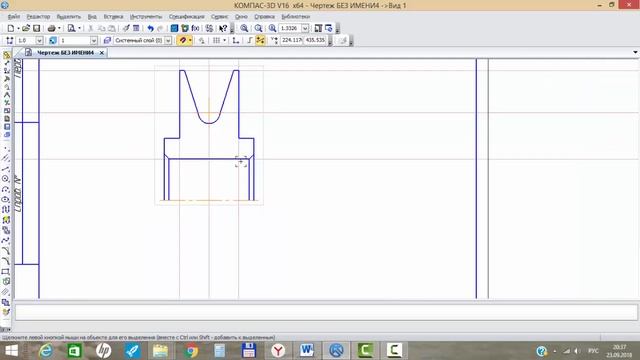The width and height of the screenshot is (640, 360).
Task: Switch to KOMPAS-3D taskbar button
Action: coord(336,351)
